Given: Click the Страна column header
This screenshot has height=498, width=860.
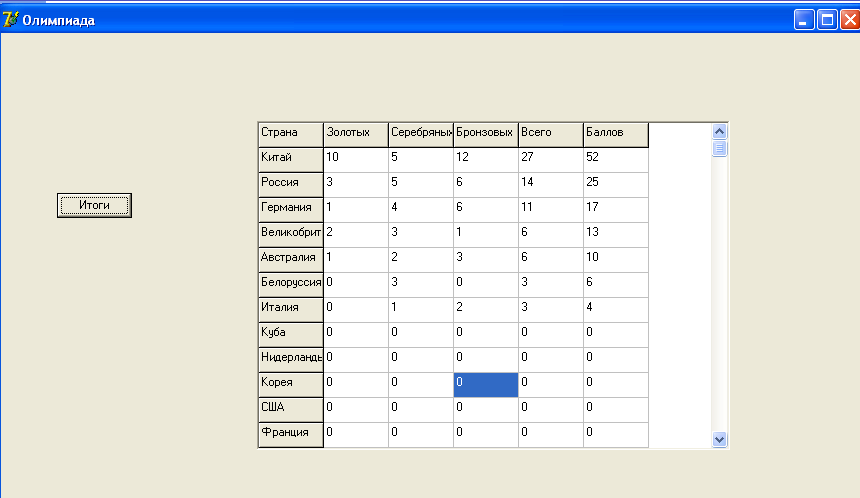Looking at the screenshot, I should [x=291, y=135].
